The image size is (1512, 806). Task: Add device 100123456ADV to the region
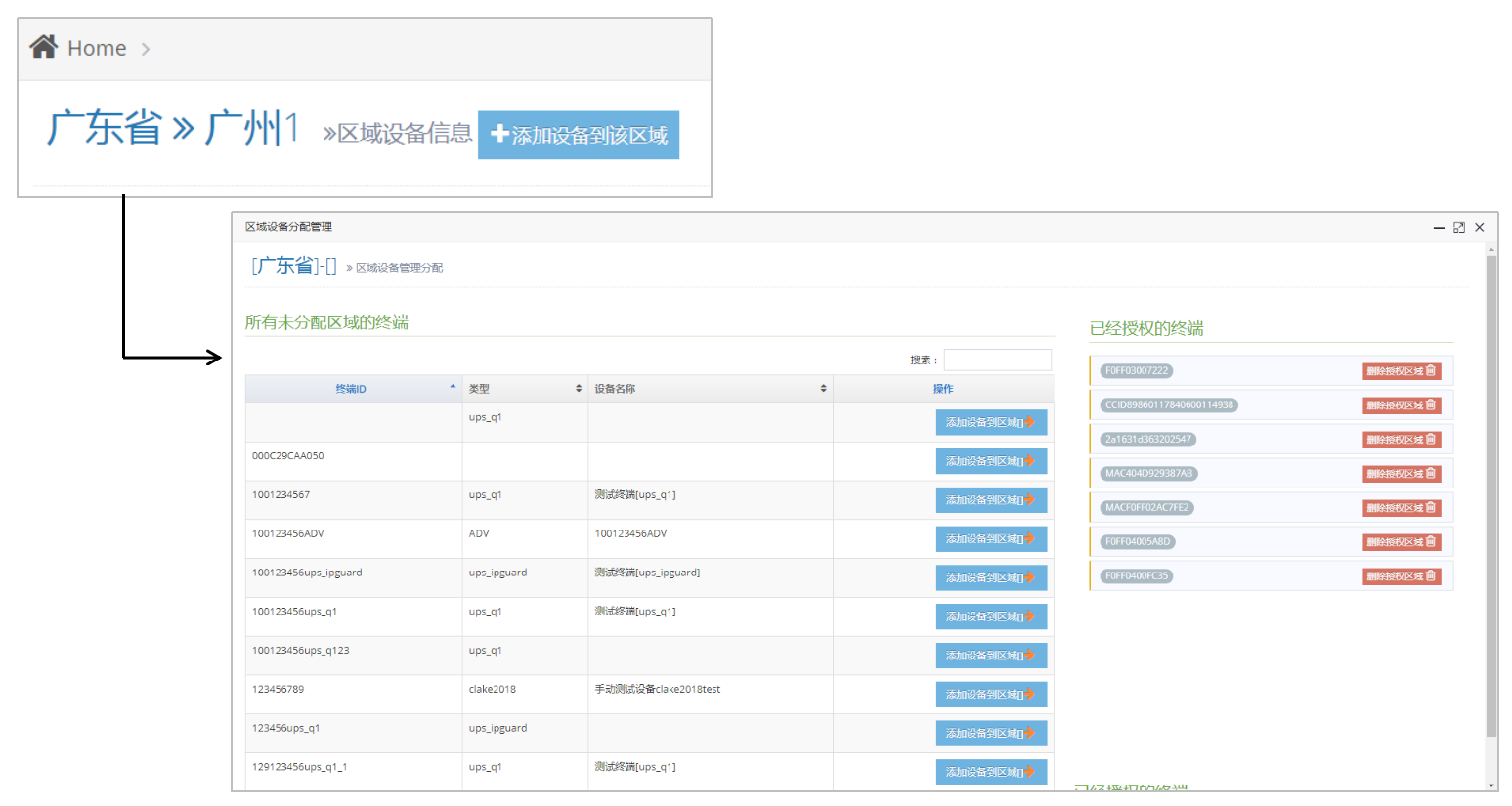click(990, 539)
